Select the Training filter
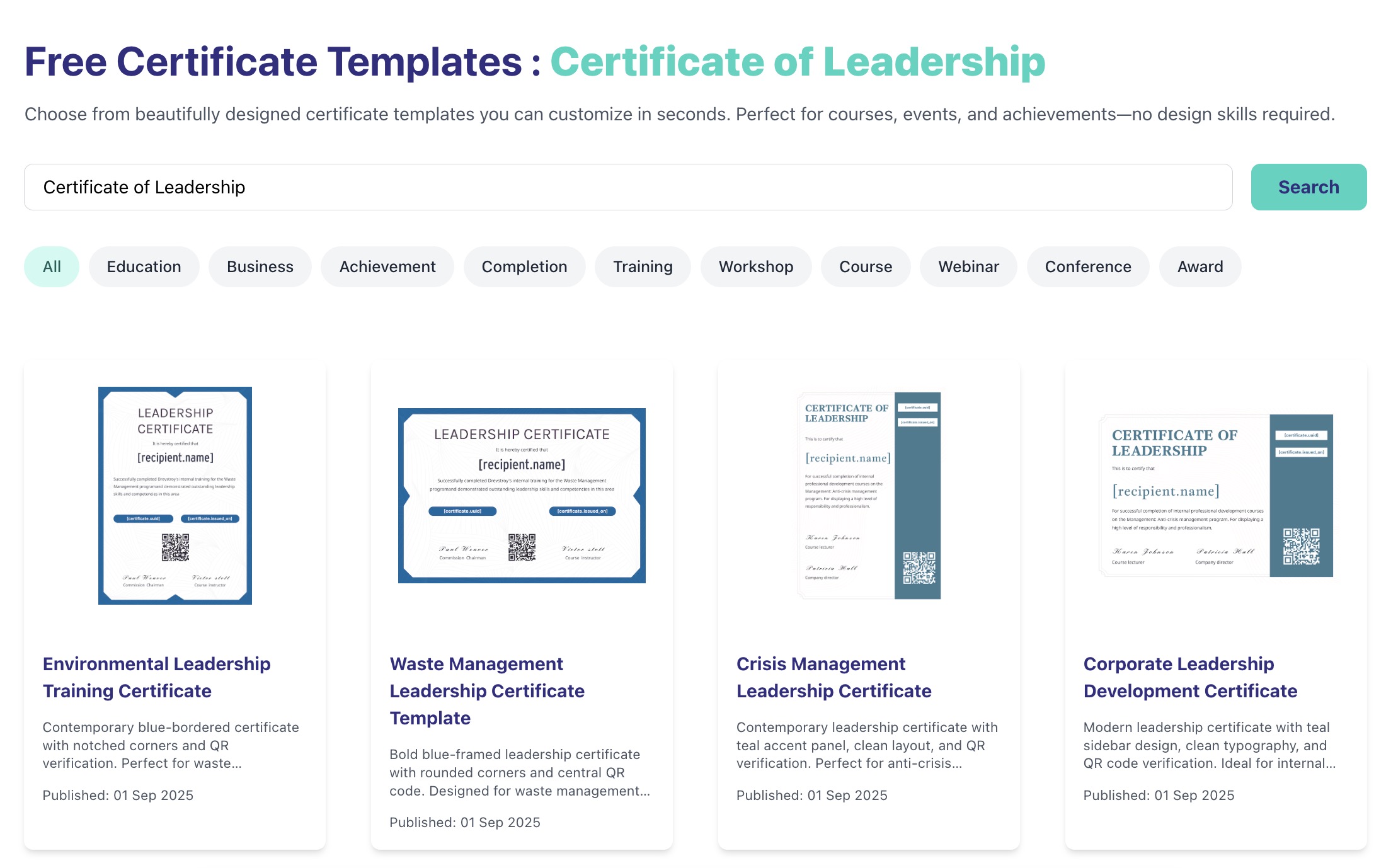1386x868 pixels. click(643, 266)
